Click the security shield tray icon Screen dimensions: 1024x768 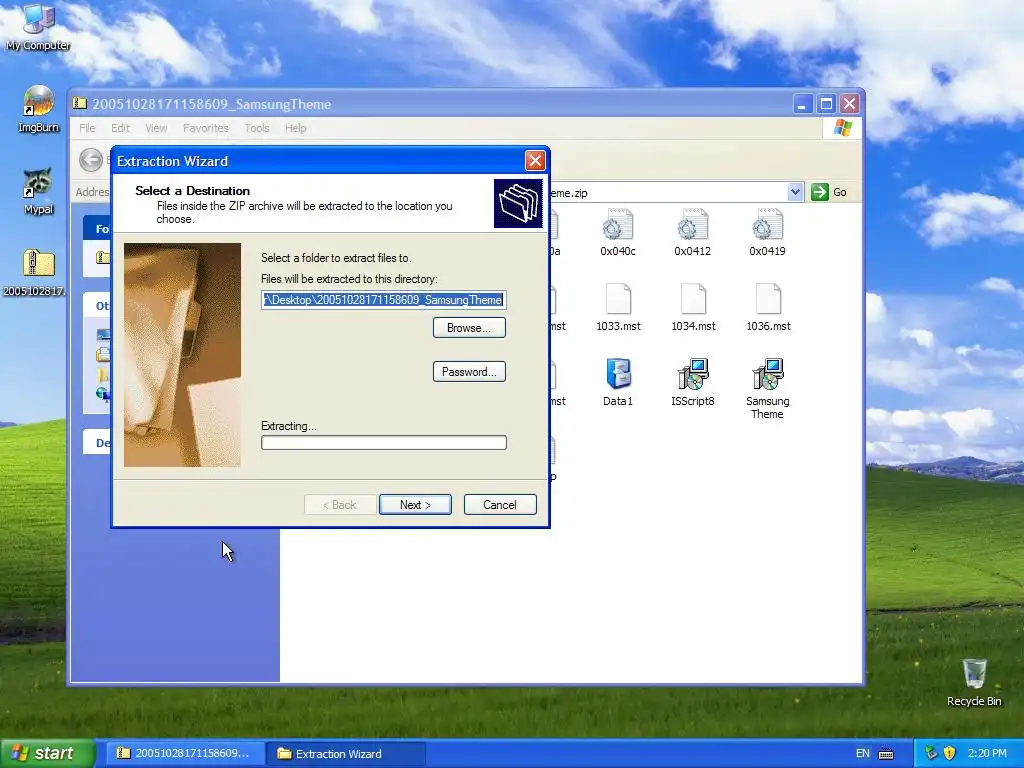[x=949, y=753]
